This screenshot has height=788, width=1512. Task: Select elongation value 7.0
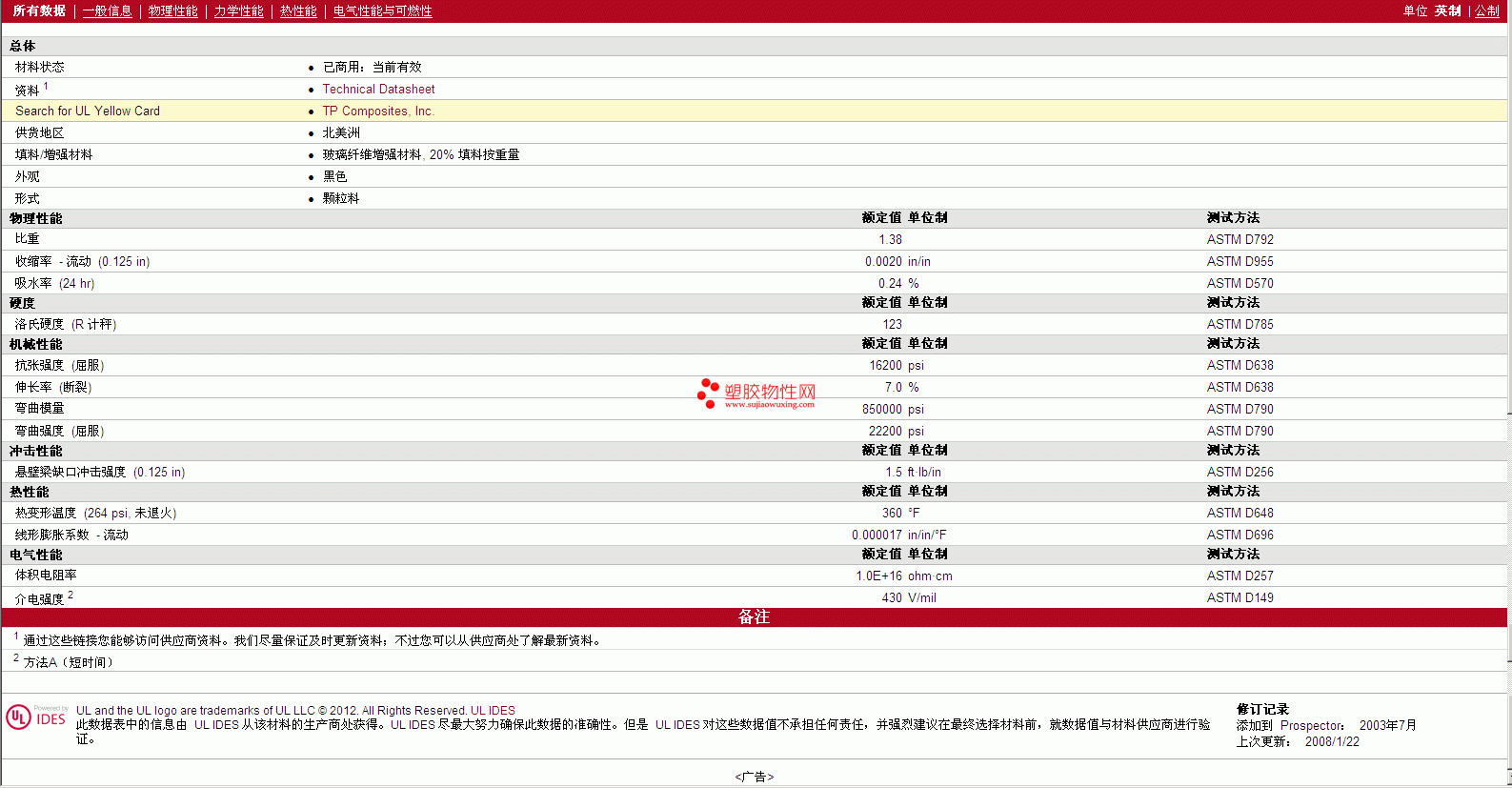pos(894,387)
